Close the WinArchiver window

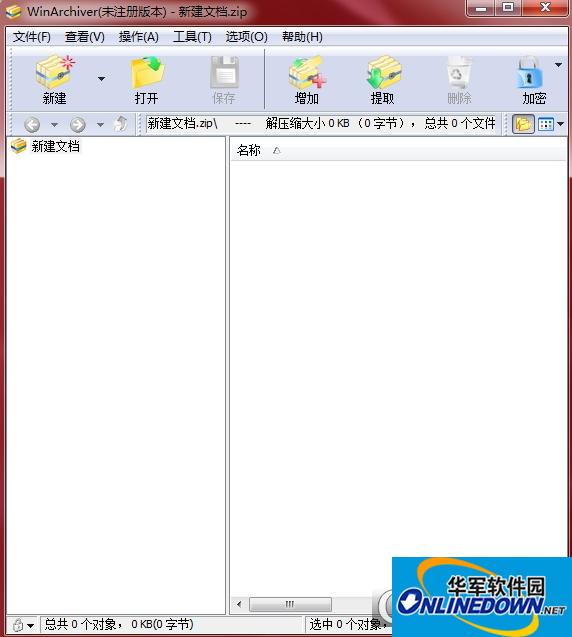544,8
